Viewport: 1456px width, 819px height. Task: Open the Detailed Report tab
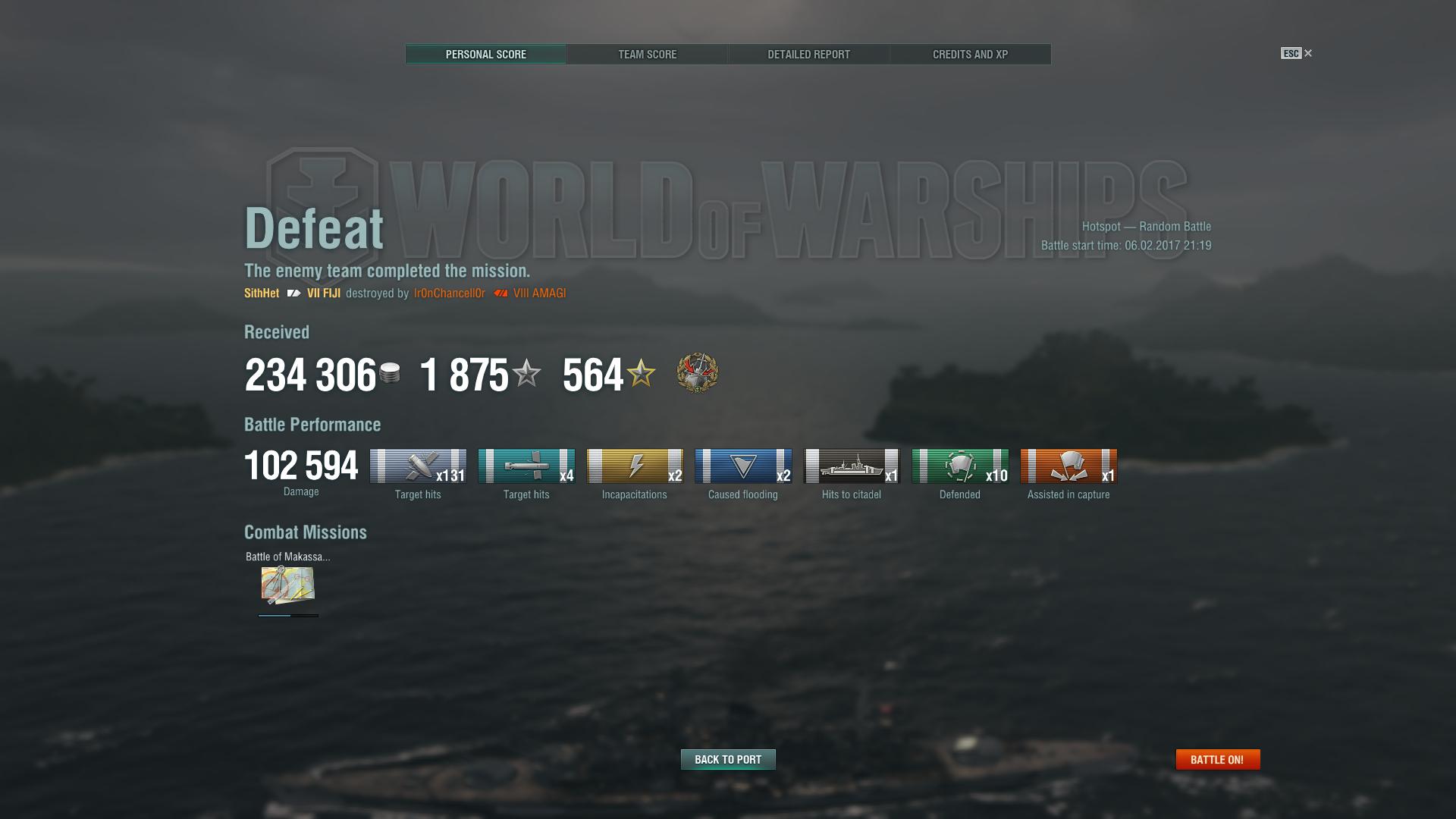click(x=809, y=55)
